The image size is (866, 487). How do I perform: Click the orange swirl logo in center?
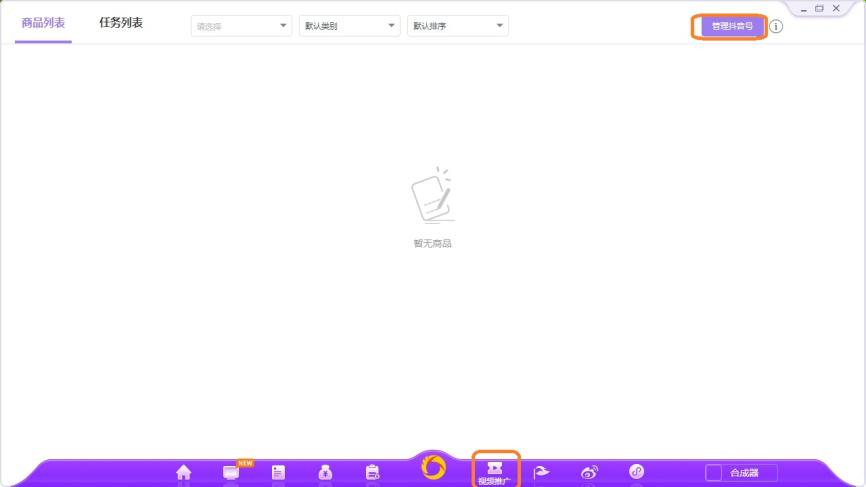click(433, 468)
